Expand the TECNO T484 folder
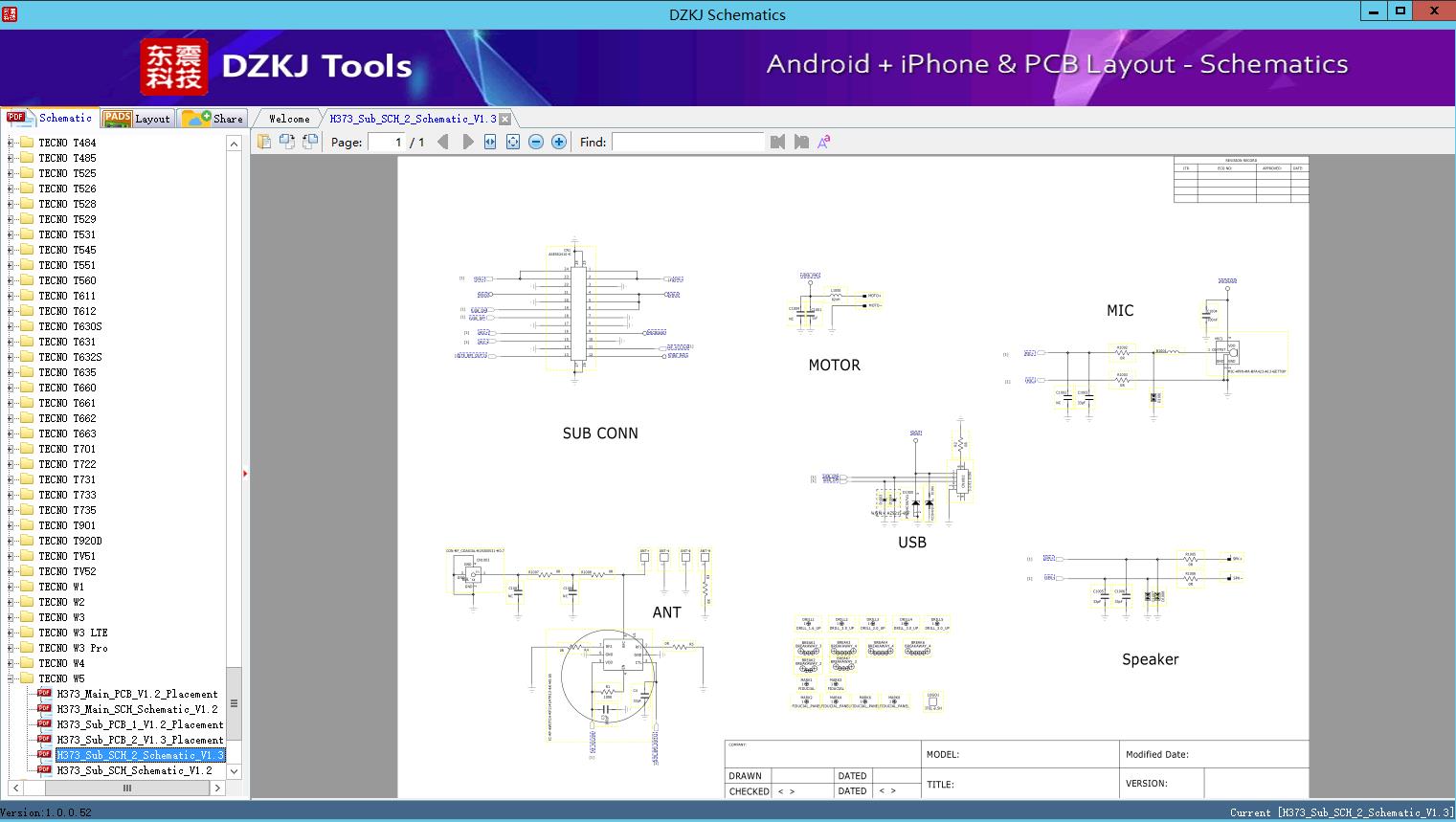 point(11,143)
